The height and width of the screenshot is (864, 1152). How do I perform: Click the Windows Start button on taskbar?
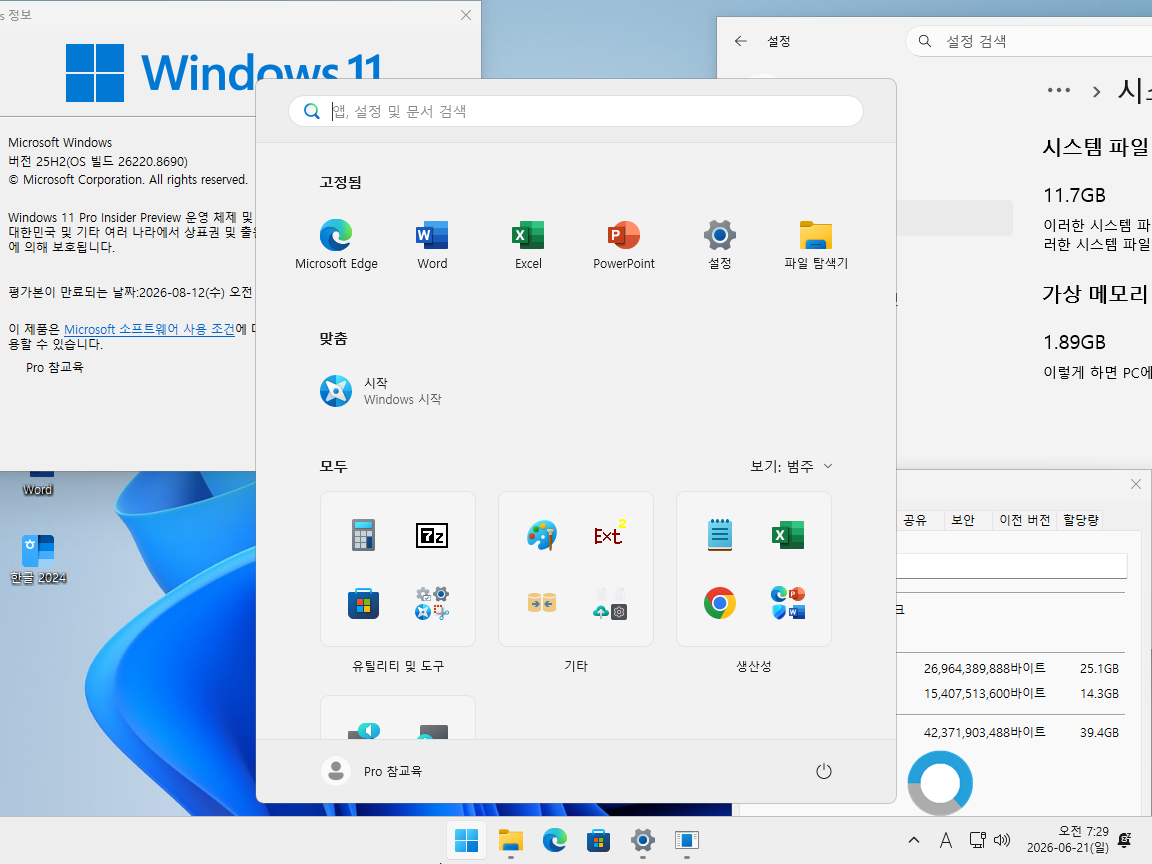pyautogui.click(x=467, y=840)
